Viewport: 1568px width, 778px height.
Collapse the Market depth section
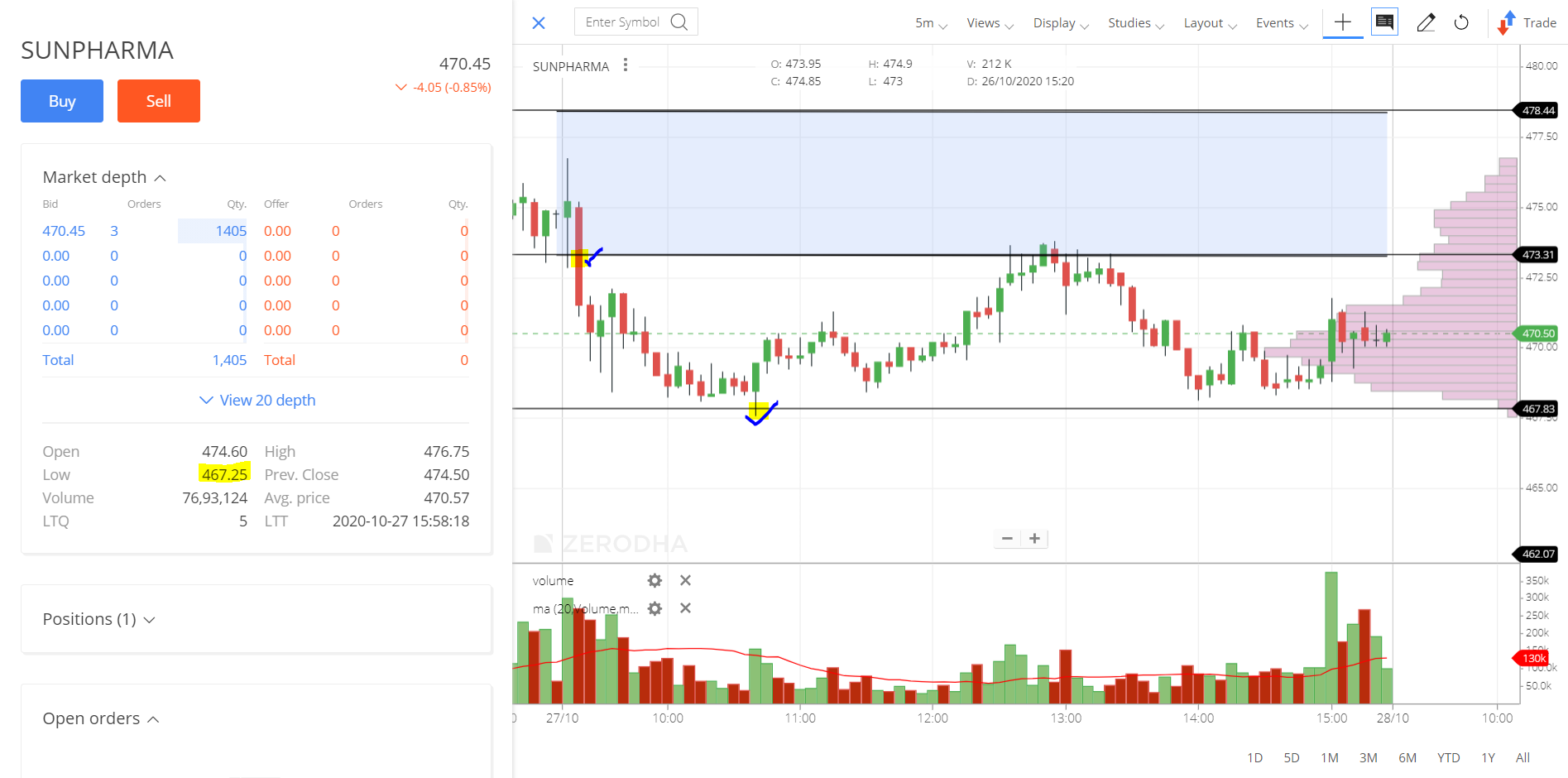(104, 177)
